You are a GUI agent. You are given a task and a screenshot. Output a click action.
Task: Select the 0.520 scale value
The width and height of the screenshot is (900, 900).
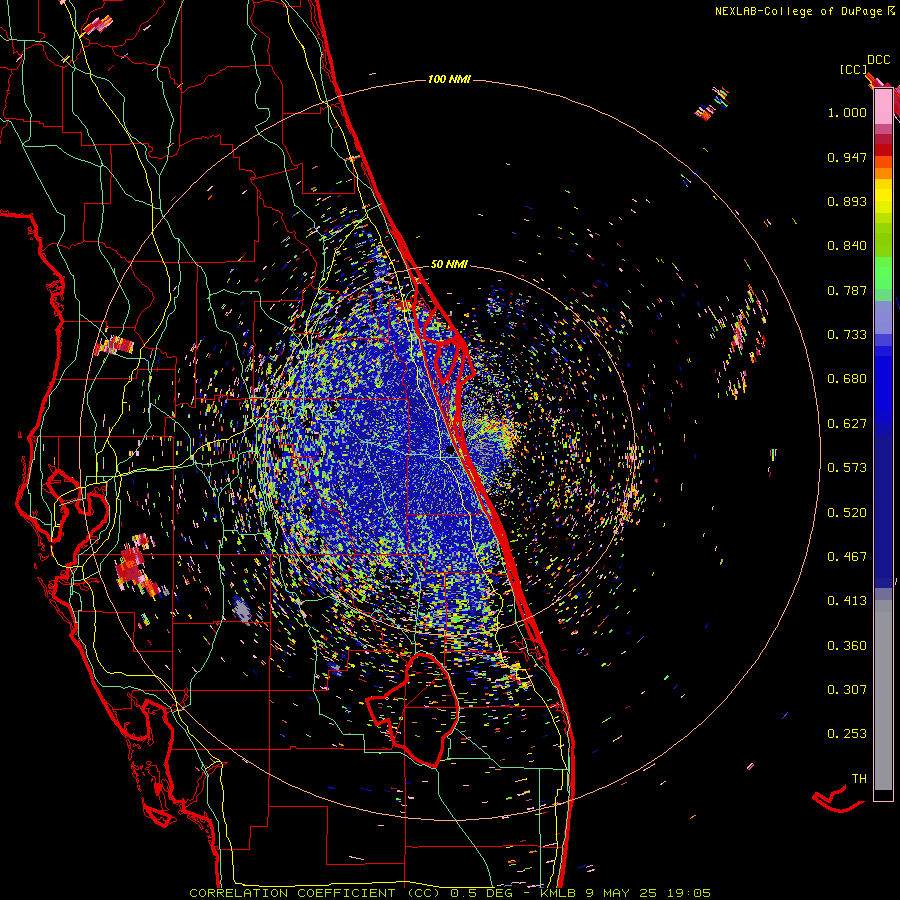(x=847, y=513)
